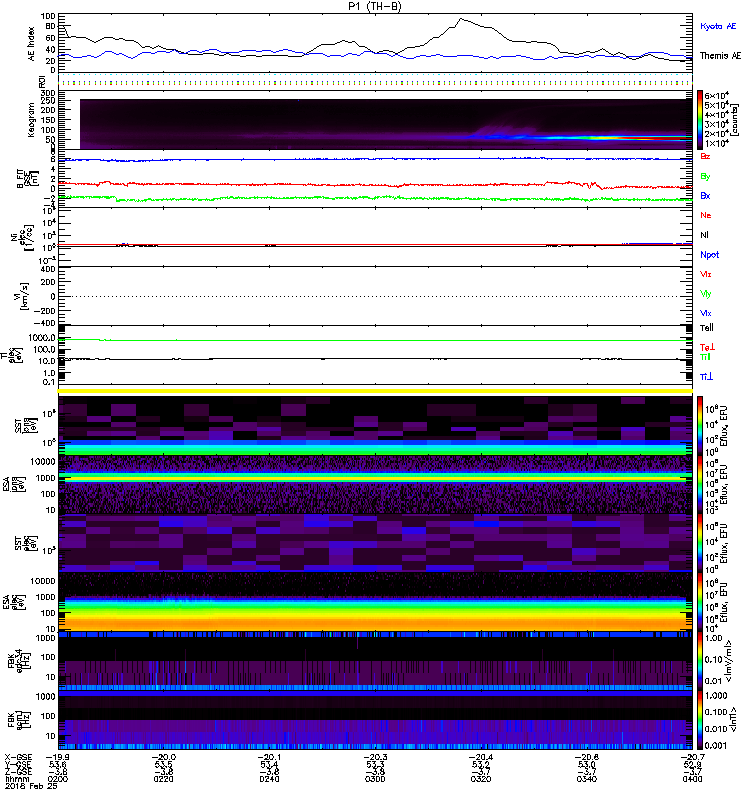Click the X-GSE value -20.3
Image resolution: width=750 pixels, height=800 pixels.
point(375,757)
